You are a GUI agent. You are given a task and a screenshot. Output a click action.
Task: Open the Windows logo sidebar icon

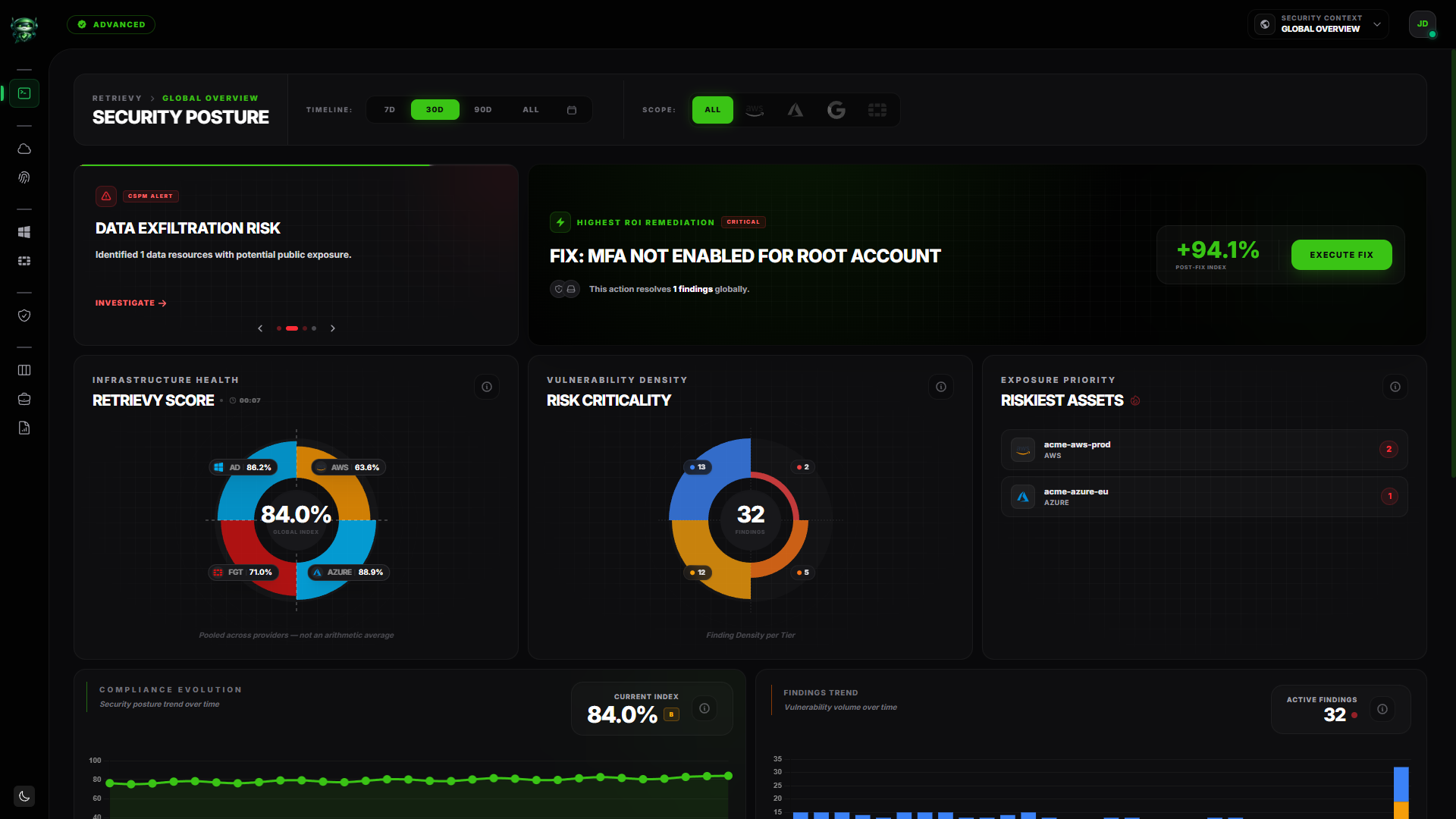pyautogui.click(x=24, y=232)
